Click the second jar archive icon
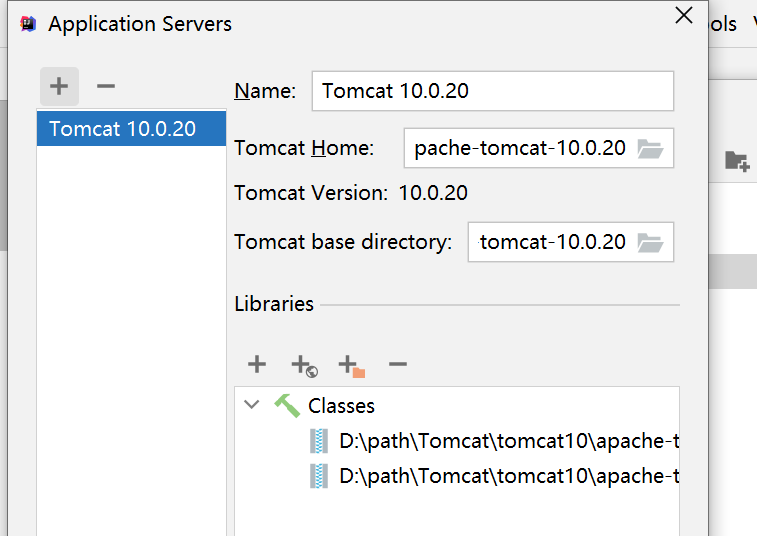The width and height of the screenshot is (757, 536). 319,476
